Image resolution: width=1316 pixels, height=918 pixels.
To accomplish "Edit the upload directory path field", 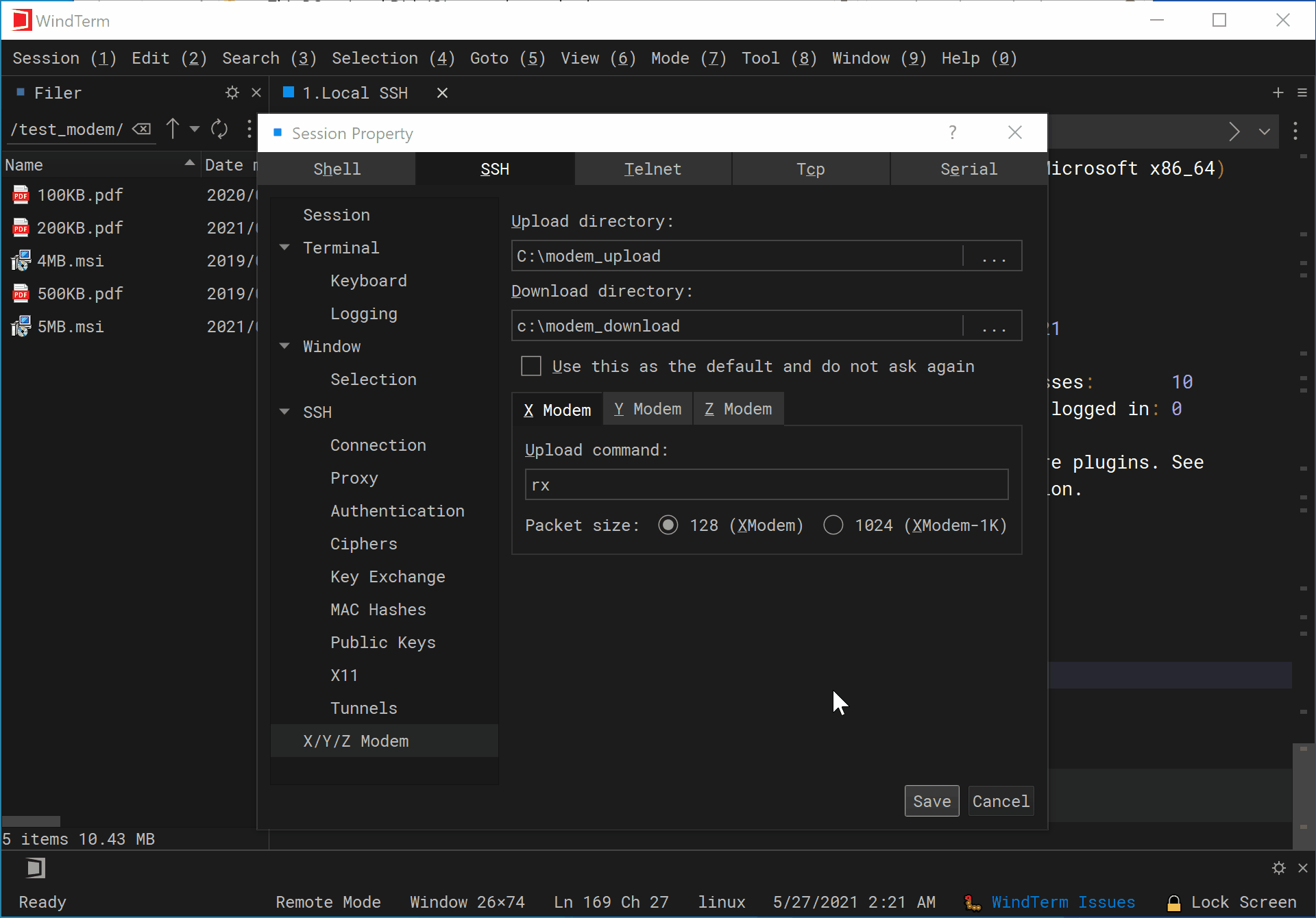I will (738, 256).
